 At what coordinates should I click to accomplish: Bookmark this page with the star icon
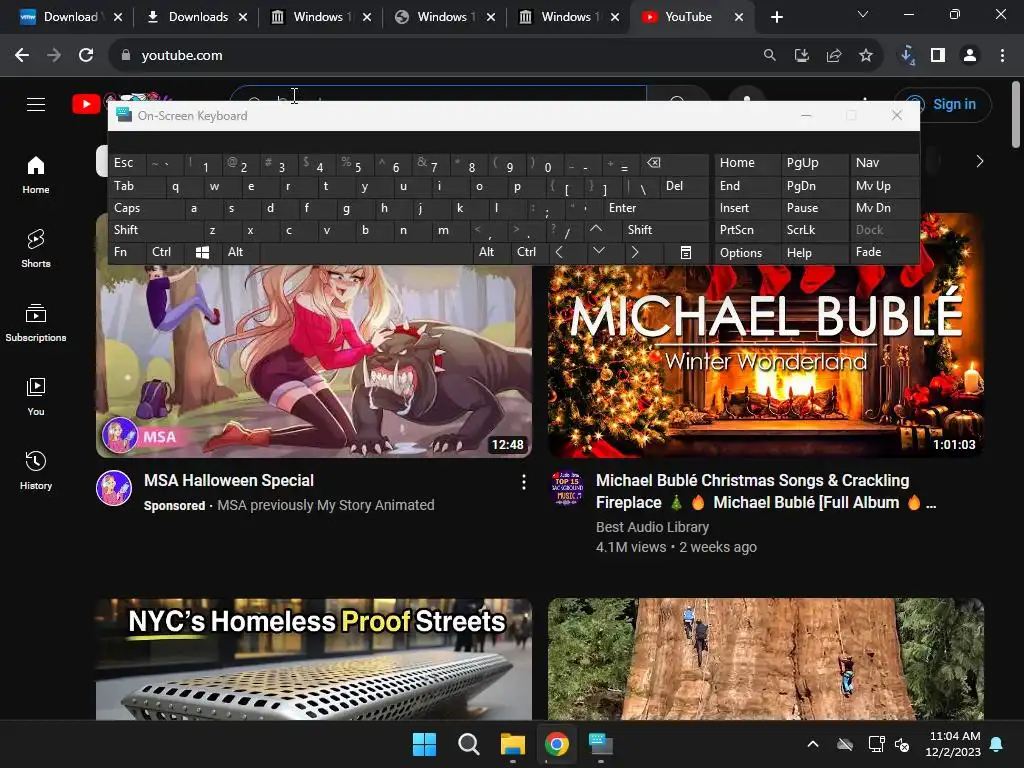866,56
